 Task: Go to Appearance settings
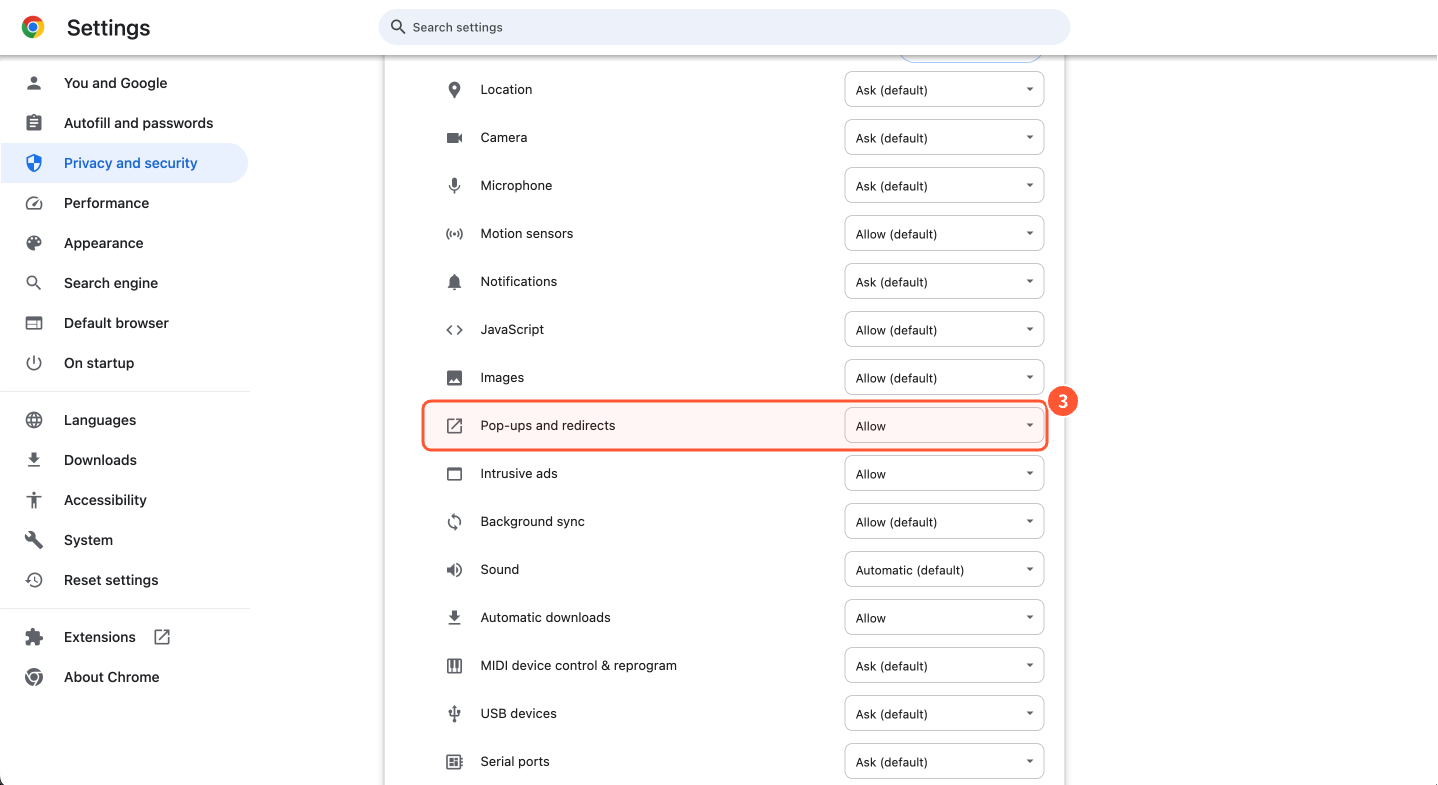coord(103,243)
